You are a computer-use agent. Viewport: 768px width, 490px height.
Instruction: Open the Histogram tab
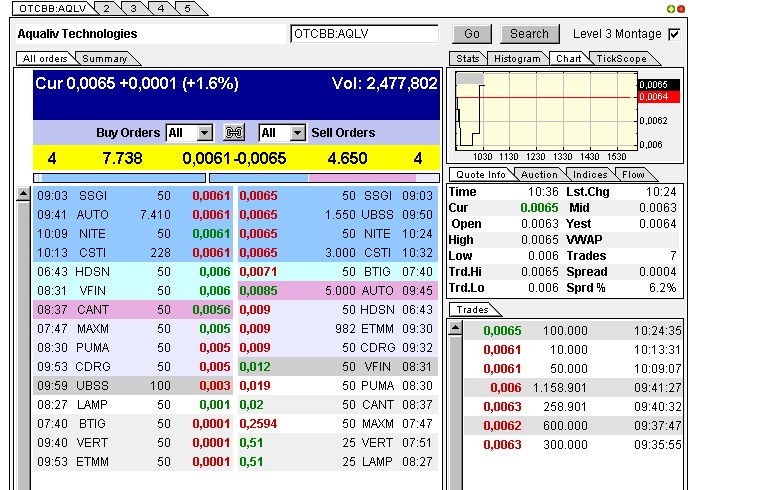click(517, 58)
